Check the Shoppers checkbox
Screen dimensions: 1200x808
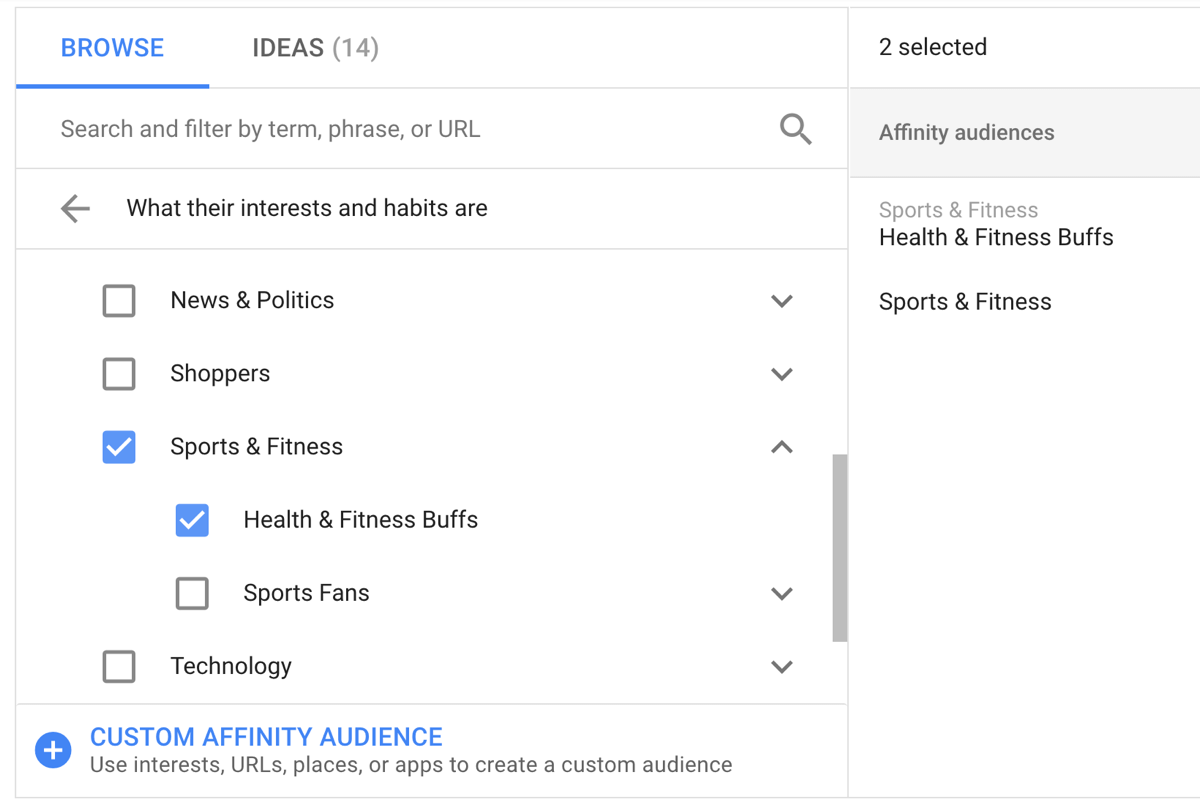click(x=119, y=373)
